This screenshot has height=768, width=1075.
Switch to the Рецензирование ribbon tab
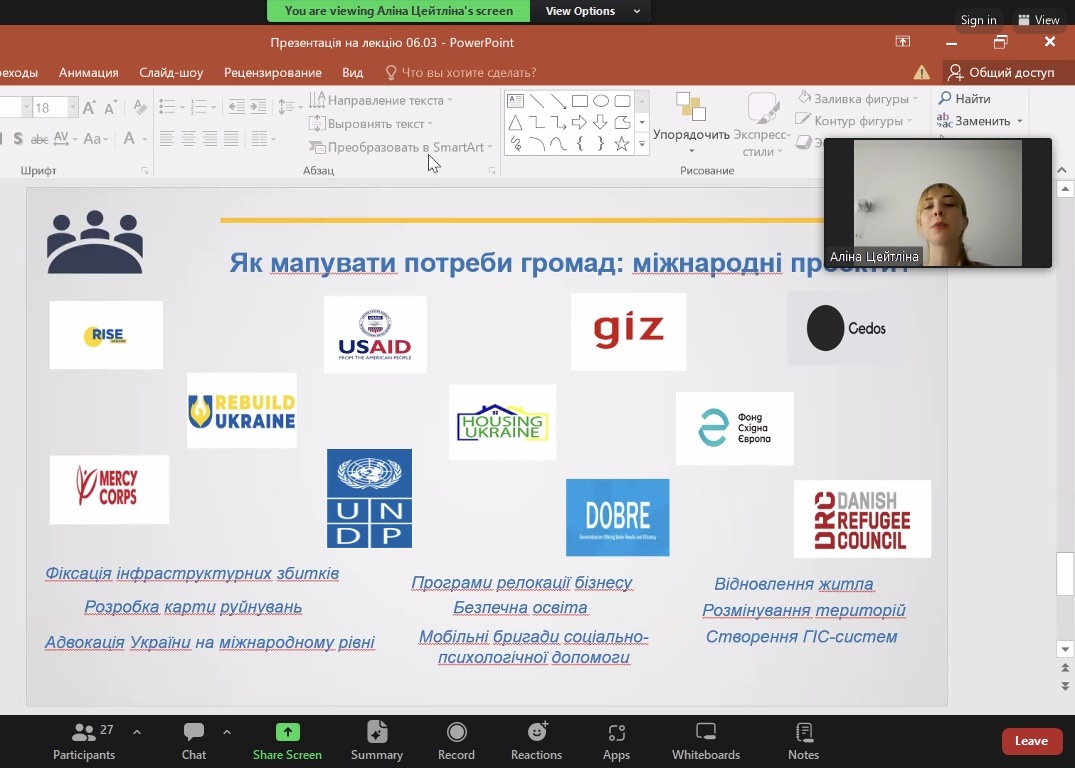click(x=272, y=72)
